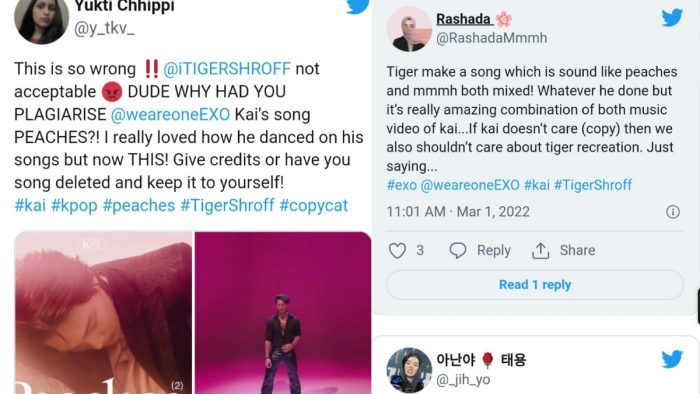
Task: Open the @_jih_yo profile avatar
Action: pyautogui.click(x=409, y=370)
